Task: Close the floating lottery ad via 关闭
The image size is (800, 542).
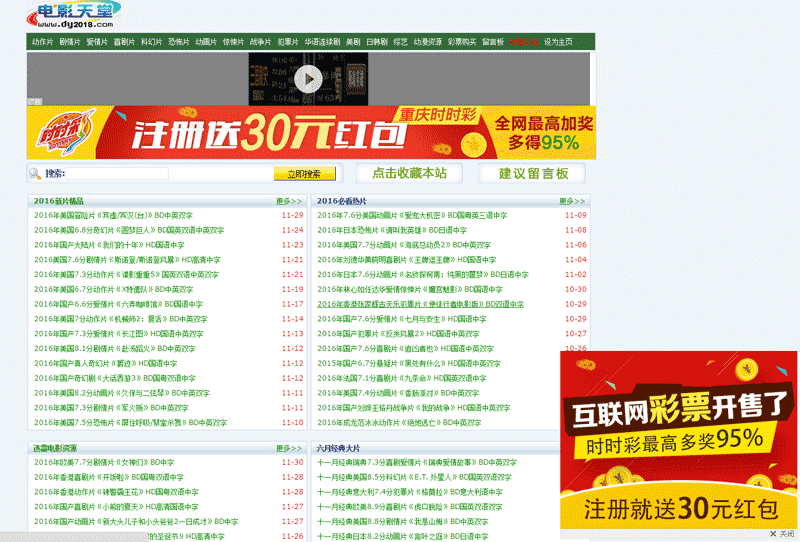Action: point(782,534)
